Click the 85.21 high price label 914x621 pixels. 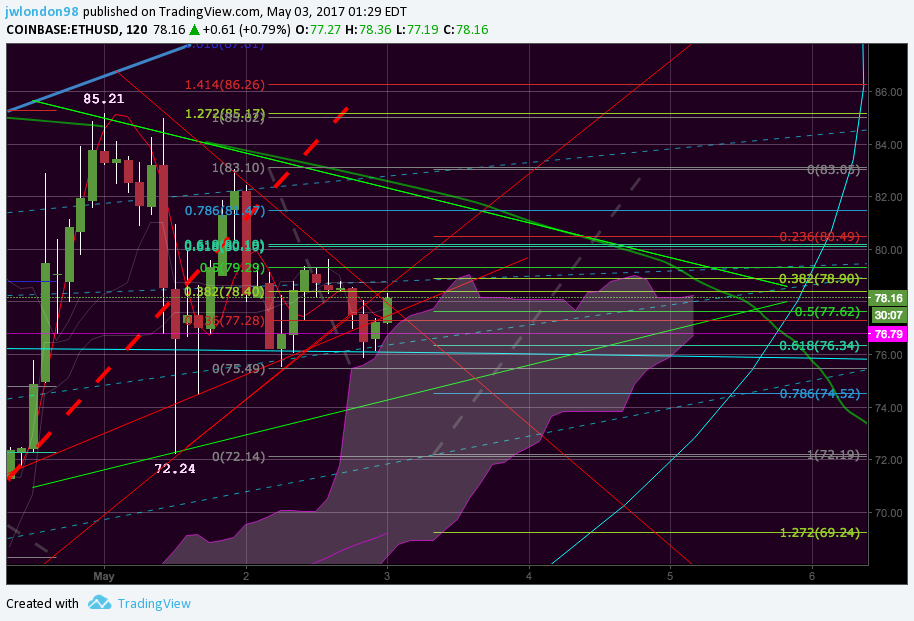point(104,99)
